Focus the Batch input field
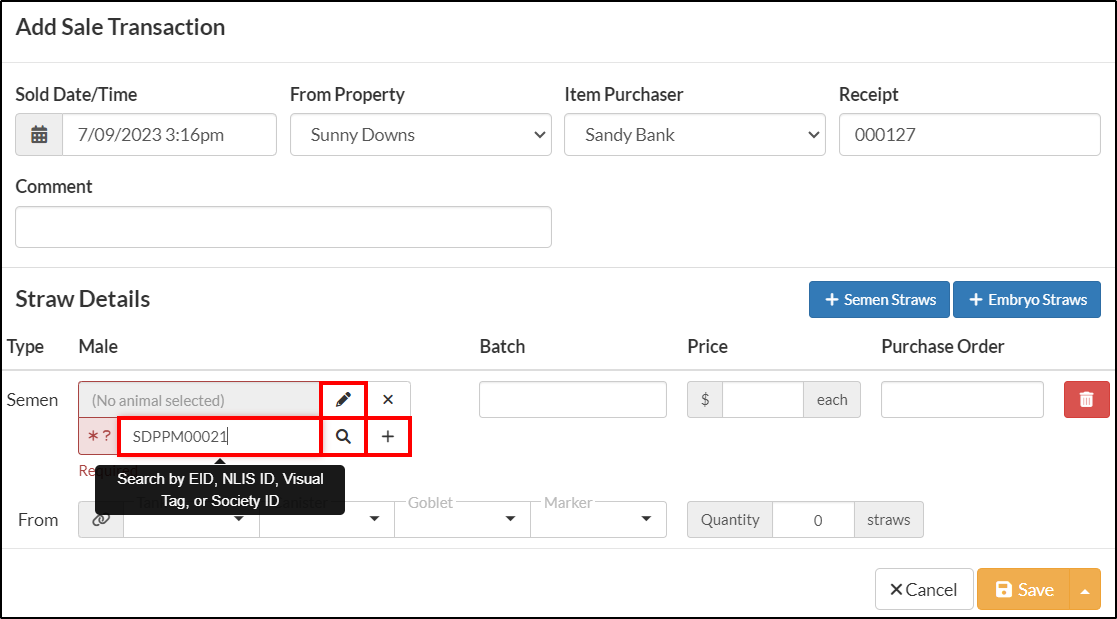Screen dimensions: 1117x619 573,400
